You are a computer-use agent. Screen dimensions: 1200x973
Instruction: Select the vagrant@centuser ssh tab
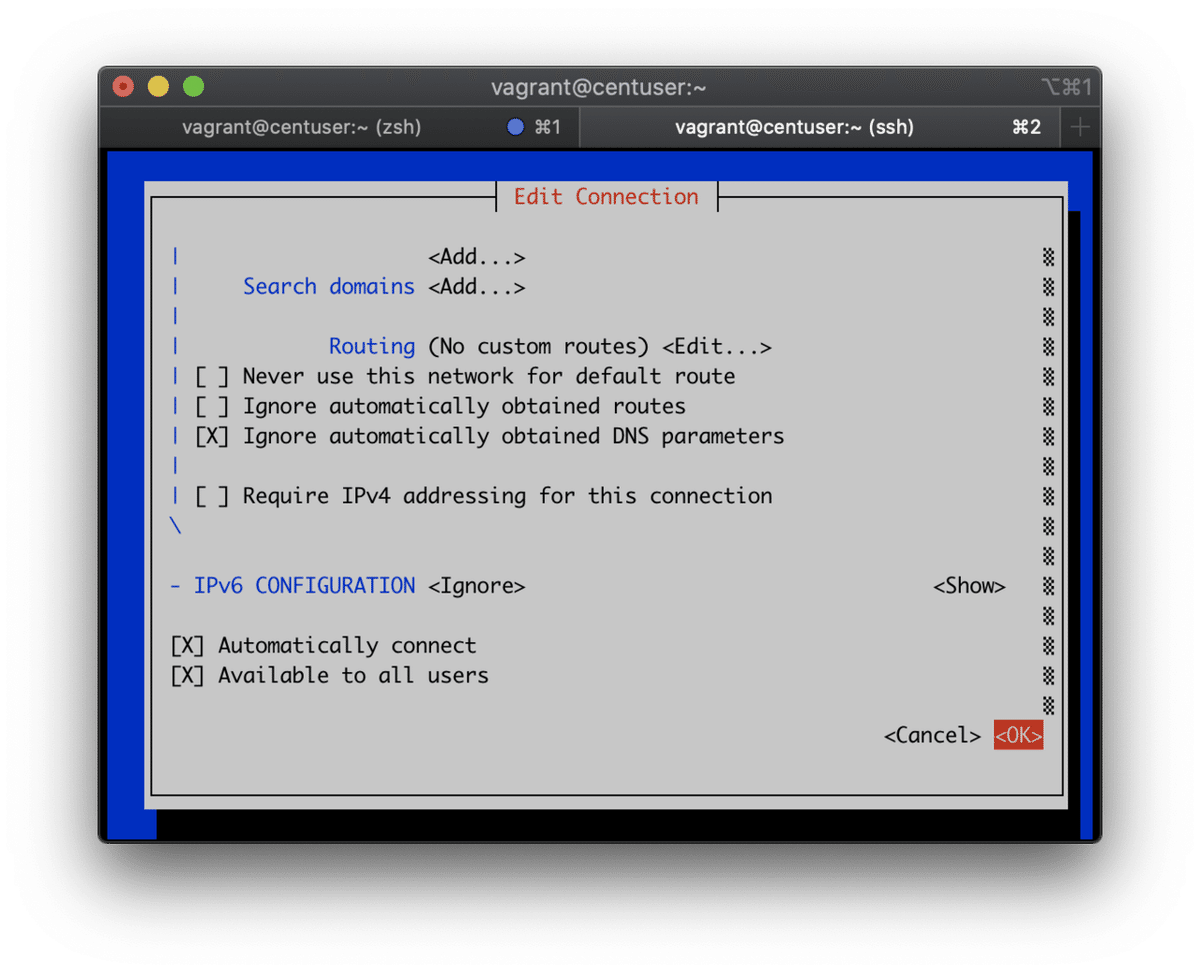pos(820,127)
